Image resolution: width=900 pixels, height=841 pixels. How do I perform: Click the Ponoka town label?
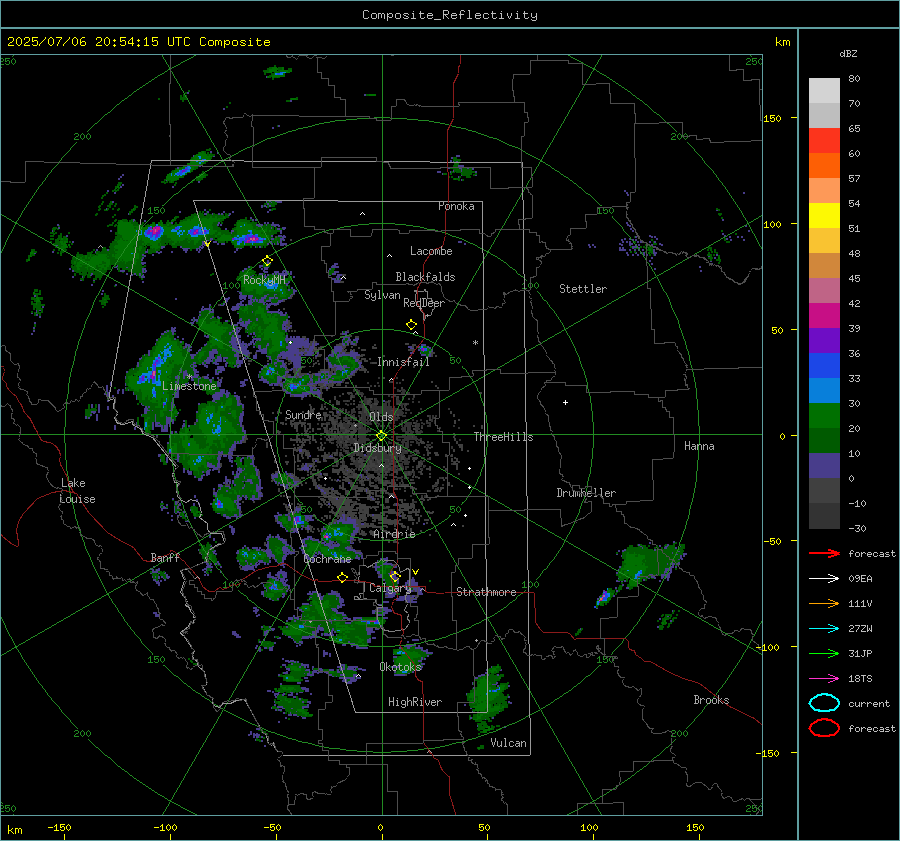coord(456,206)
